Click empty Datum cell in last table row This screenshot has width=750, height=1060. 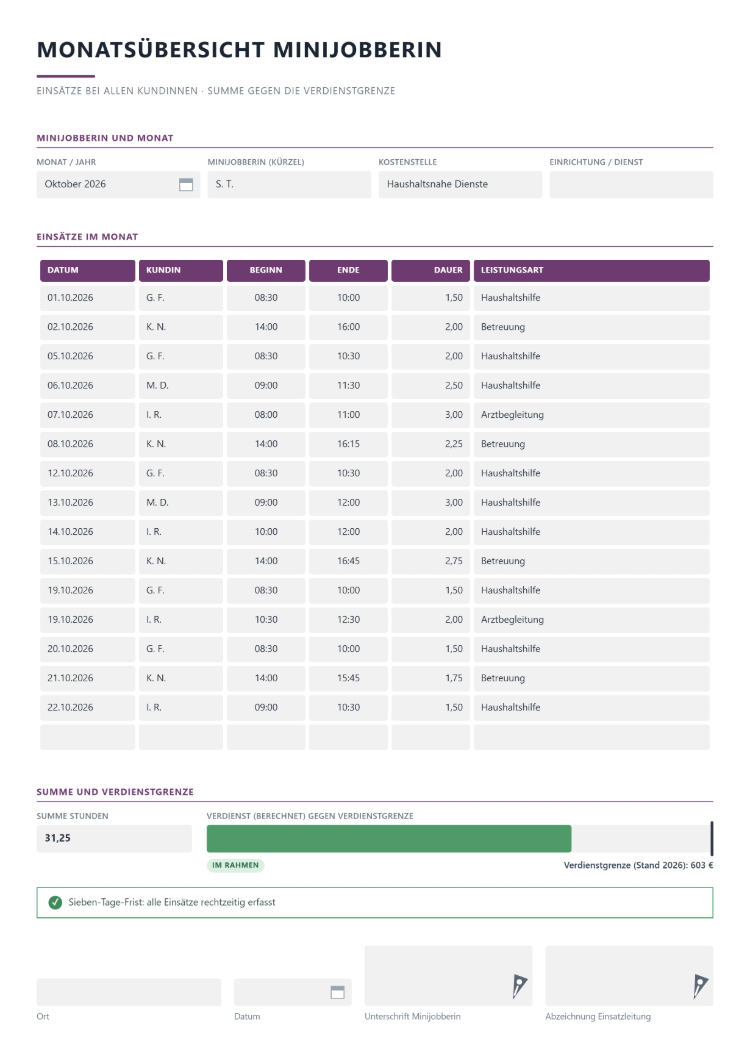(x=87, y=737)
